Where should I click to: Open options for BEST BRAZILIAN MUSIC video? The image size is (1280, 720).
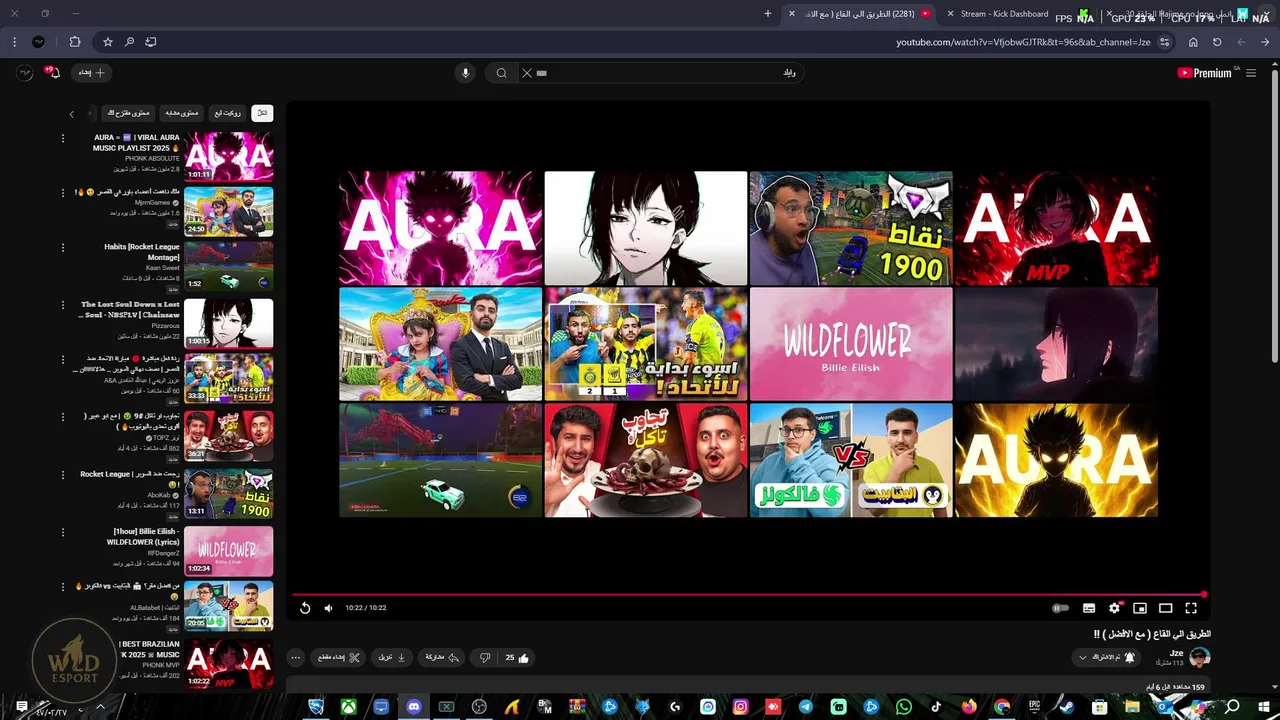pos(62,645)
